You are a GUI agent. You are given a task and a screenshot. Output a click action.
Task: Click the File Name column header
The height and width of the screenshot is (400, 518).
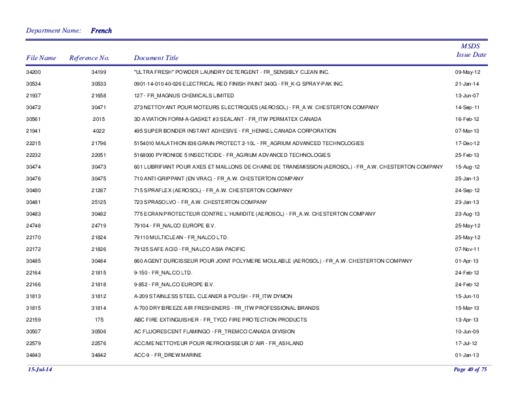tap(41, 58)
